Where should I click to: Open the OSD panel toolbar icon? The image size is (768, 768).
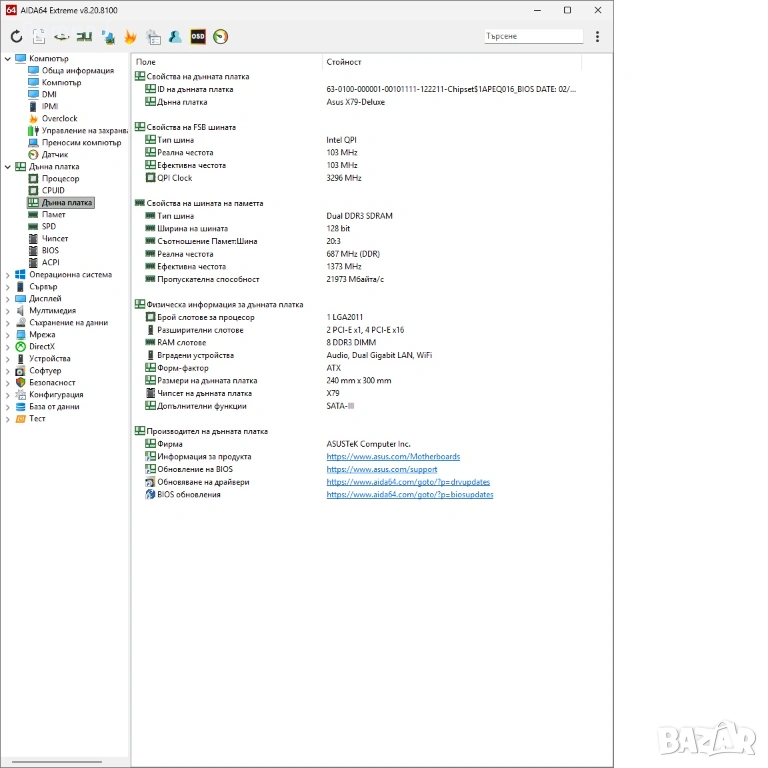[x=198, y=37]
